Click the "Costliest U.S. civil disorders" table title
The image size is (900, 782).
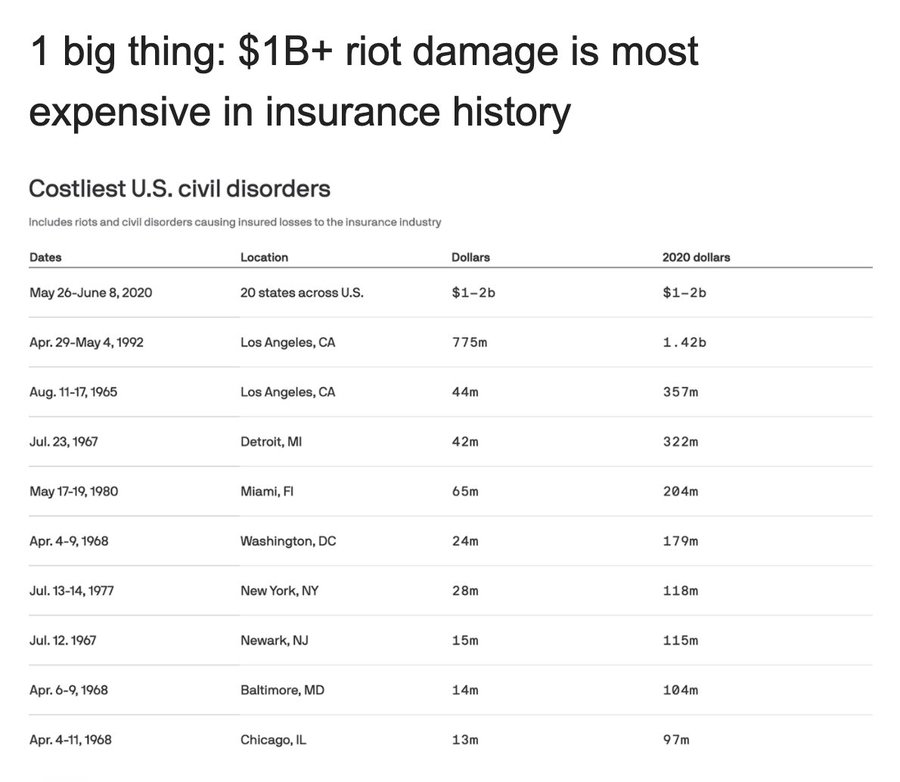tap(180, 188)
